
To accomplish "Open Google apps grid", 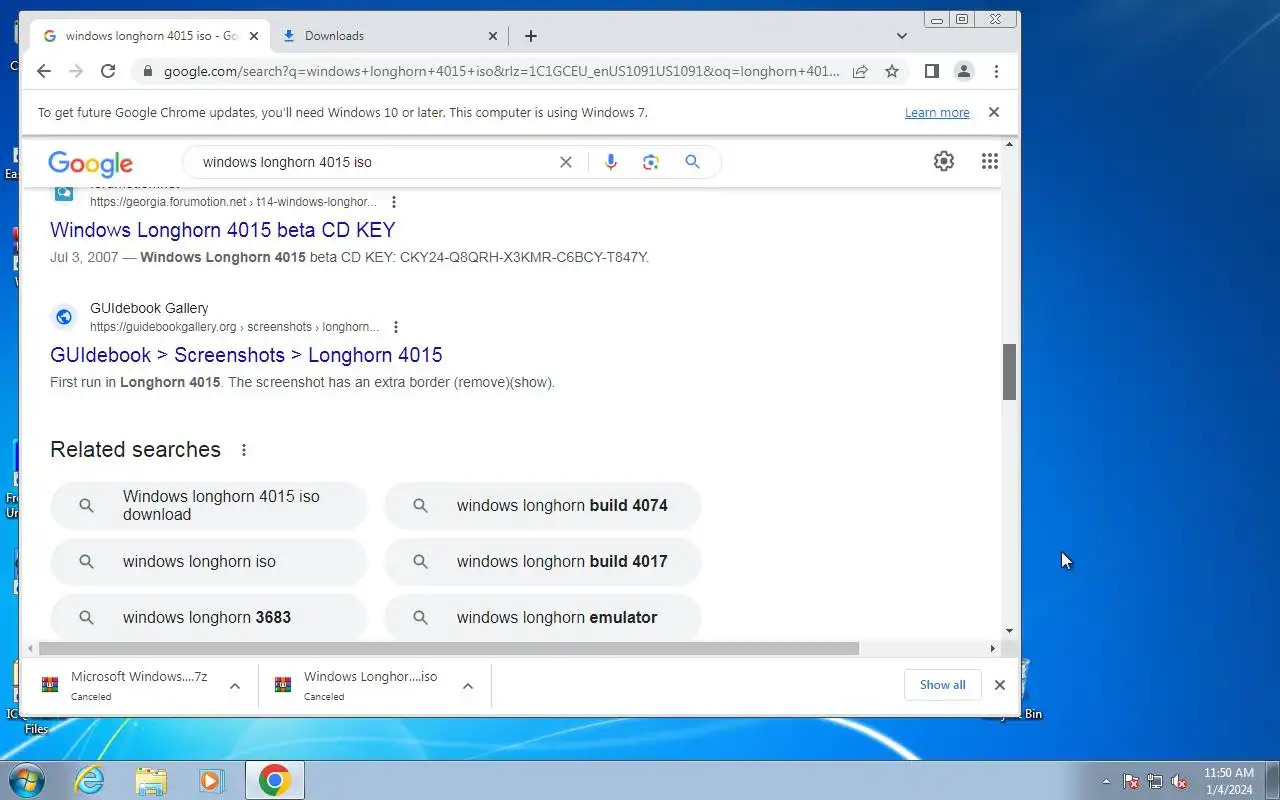I will 990,161.
